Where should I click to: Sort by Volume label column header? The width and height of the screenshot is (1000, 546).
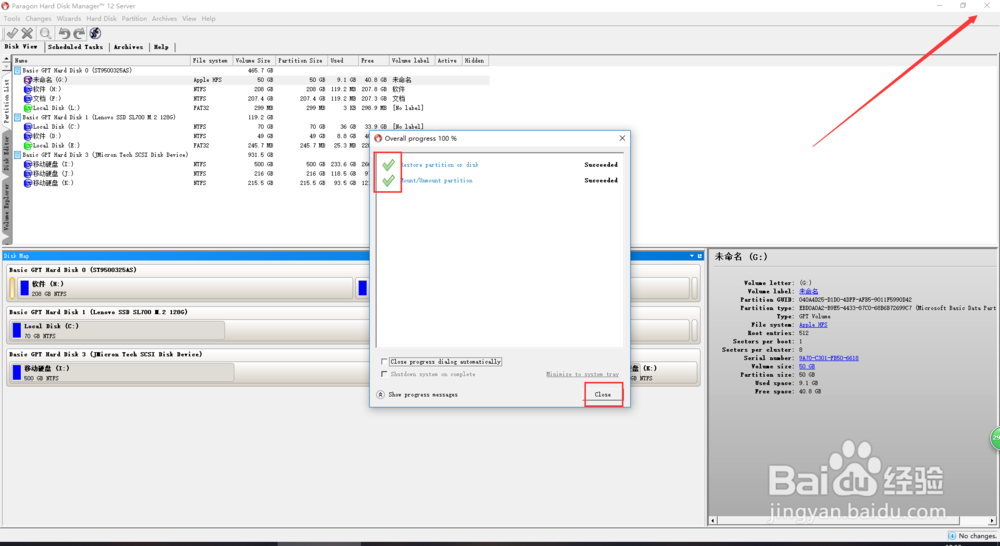[412, 61]
